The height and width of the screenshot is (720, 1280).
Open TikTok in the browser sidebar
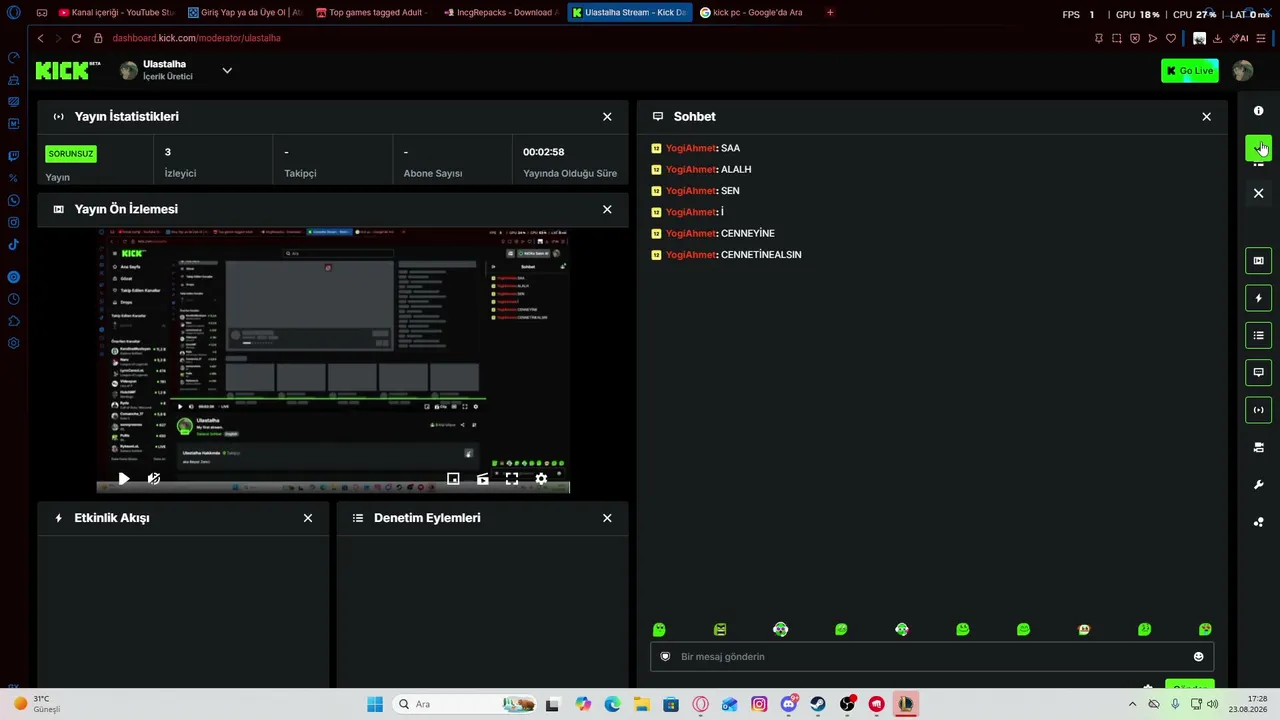(13, 245)
